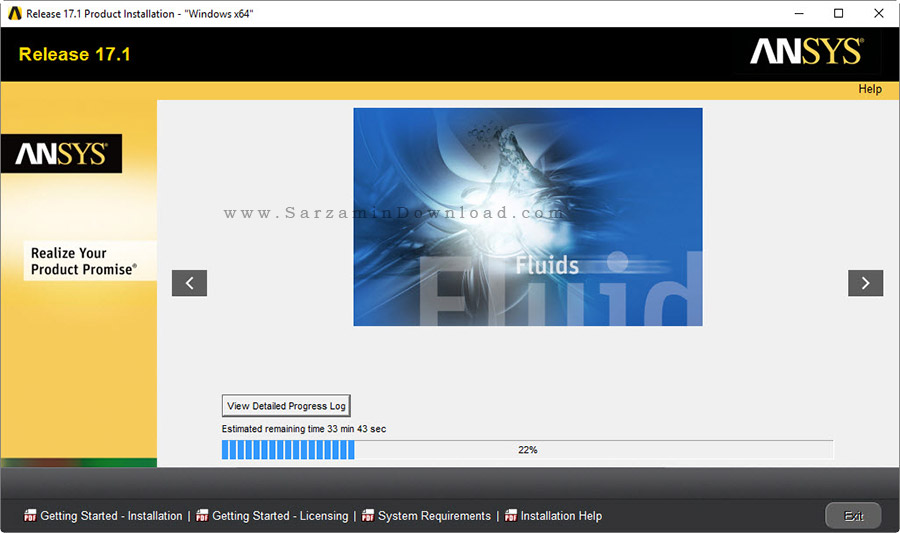This screenshot has width=900, height=533.
Task: Click the installation progress bar
Action: click(527, 450)
